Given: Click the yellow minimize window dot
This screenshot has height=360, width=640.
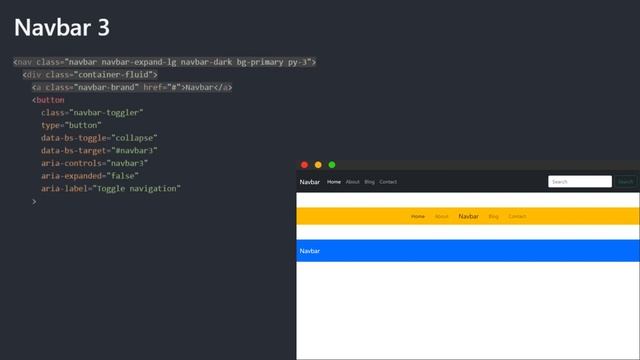Looking at the screenshot, I should (318, 165).
